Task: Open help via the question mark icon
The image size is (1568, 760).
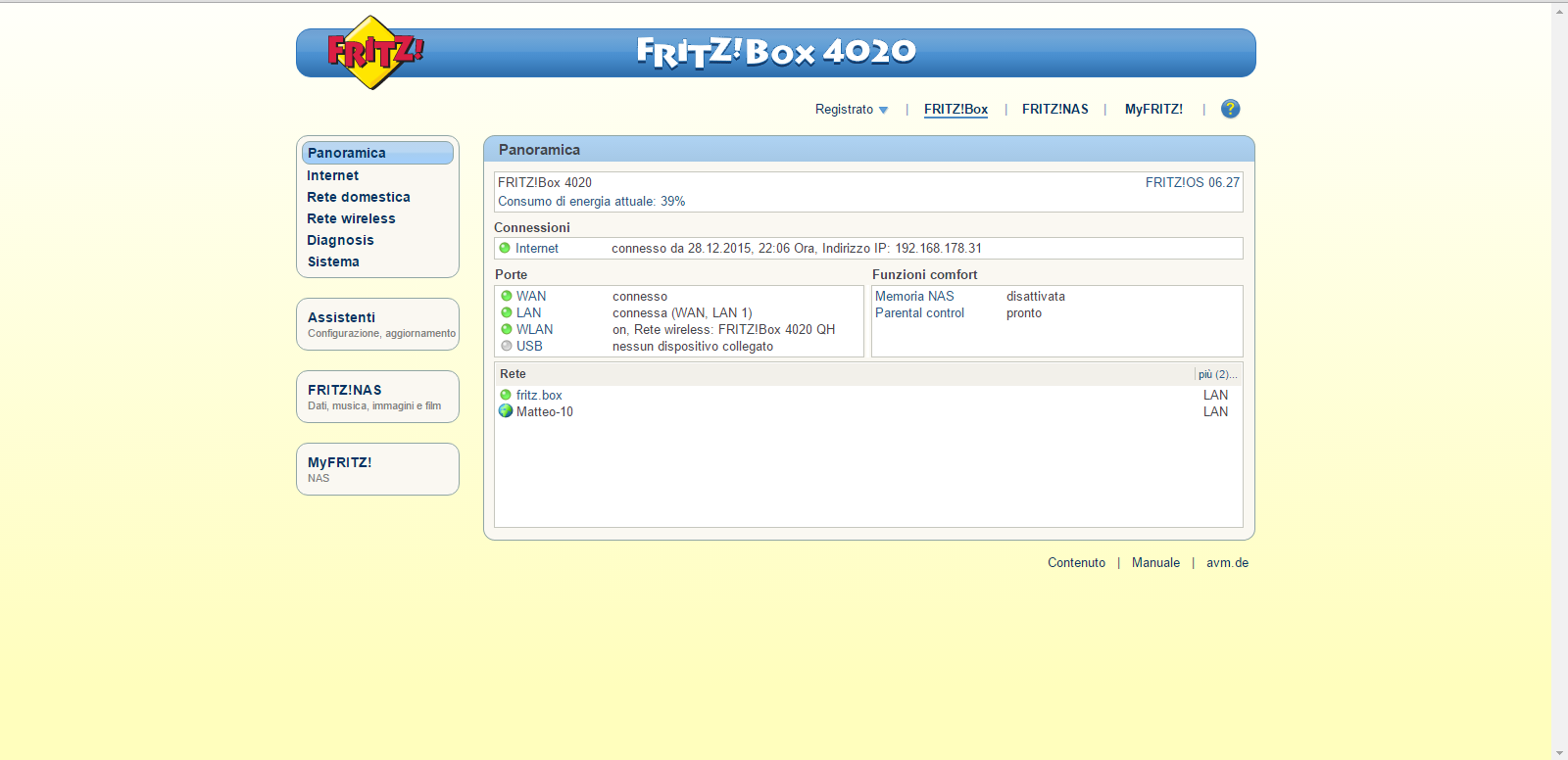Action: [x=1230, y=109]
